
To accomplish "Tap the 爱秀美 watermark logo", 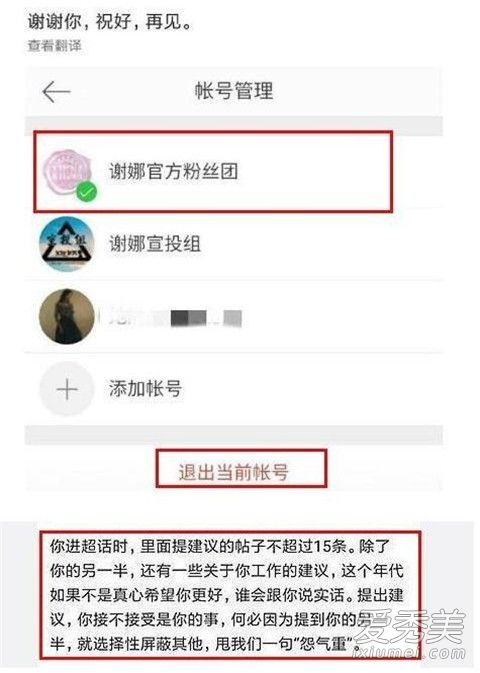I will [x=410, y=628].
